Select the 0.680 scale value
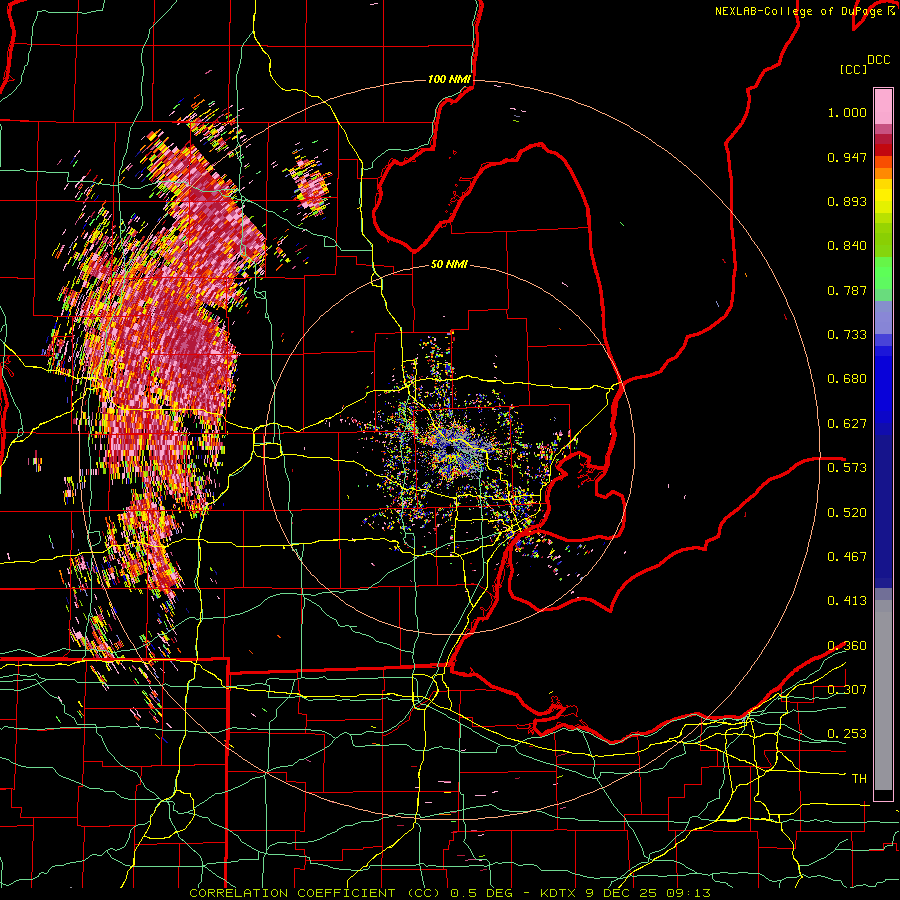 (x=847, y=379)
